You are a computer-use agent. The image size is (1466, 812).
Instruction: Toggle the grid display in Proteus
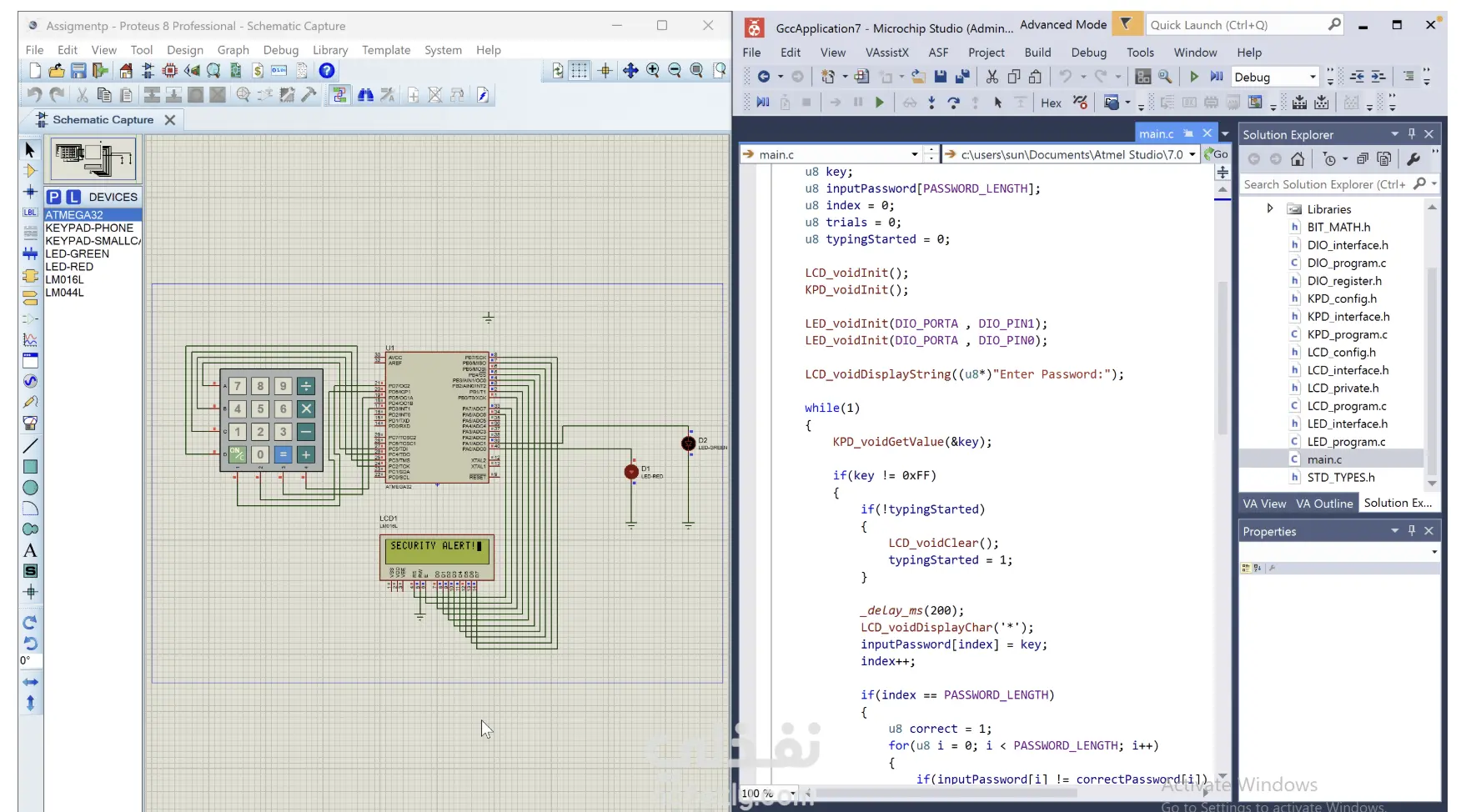pyautogui.click(x=580, y=71)
